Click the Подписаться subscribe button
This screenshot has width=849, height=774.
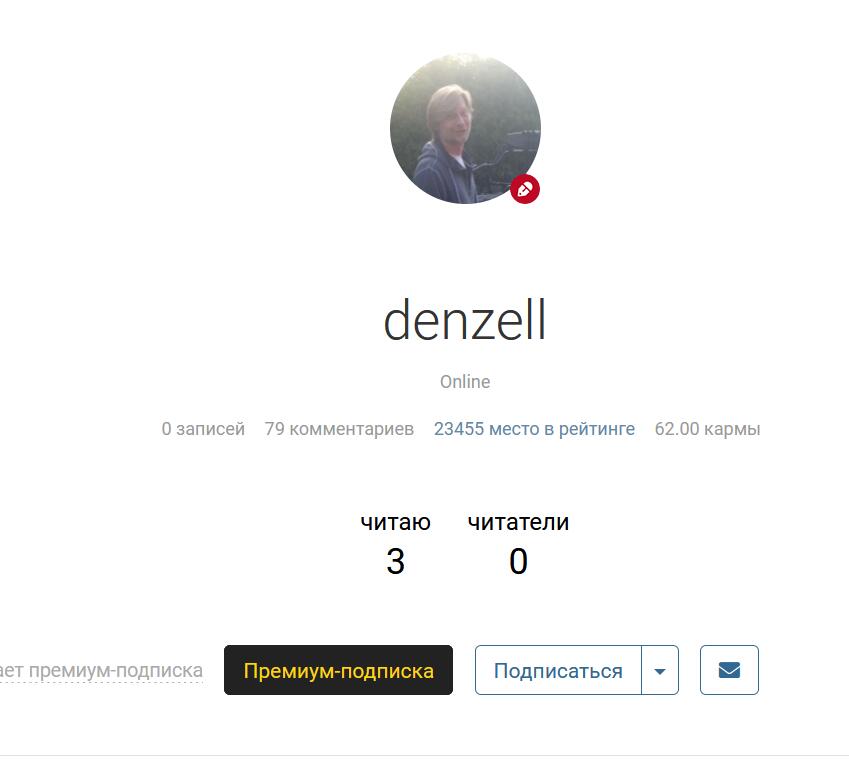pyautogui.click(x=558, y=670)
